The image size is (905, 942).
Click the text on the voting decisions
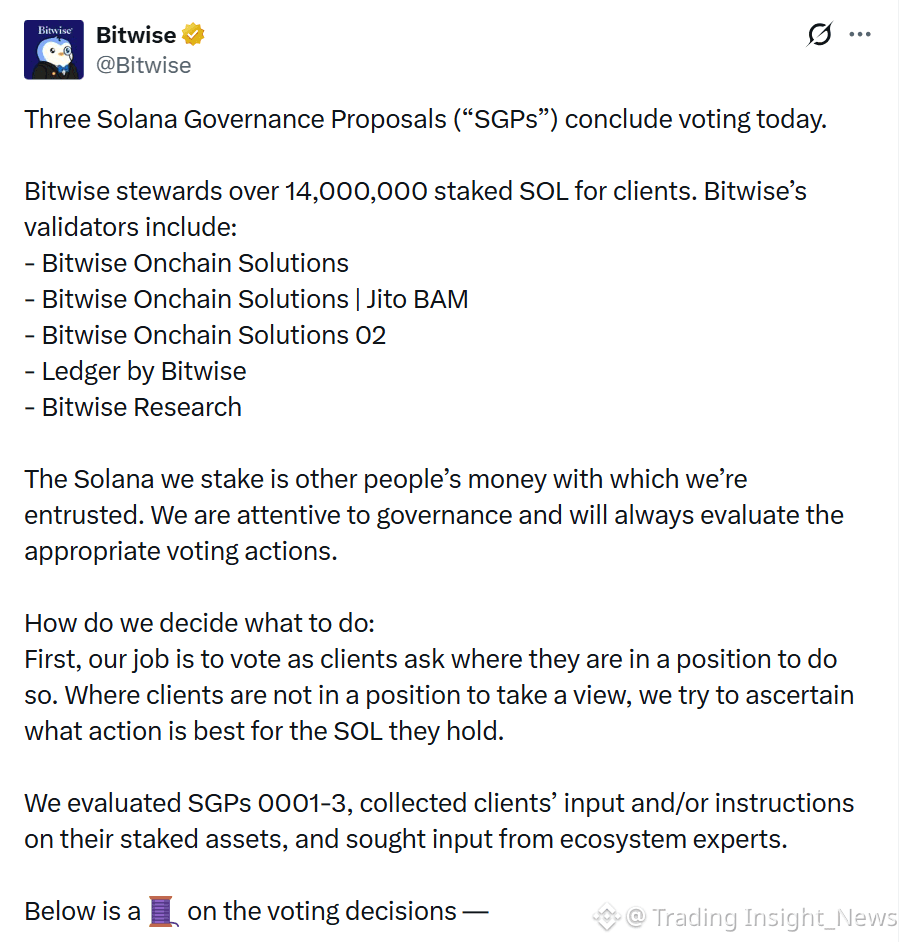(x=338, y=911)
